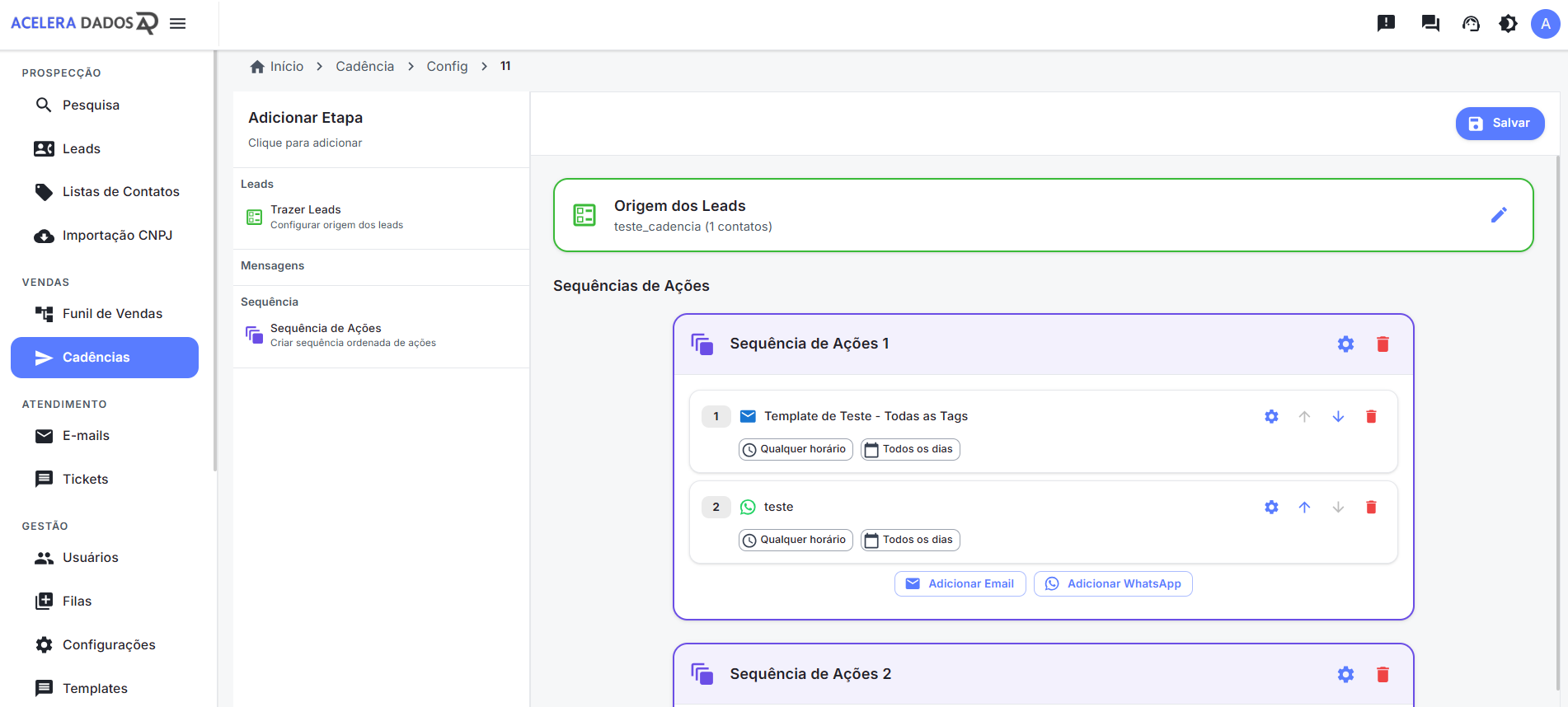Click Adicionar WhatsApp button
Screen dimensions: 1568x707
[x=1113, y=584]
